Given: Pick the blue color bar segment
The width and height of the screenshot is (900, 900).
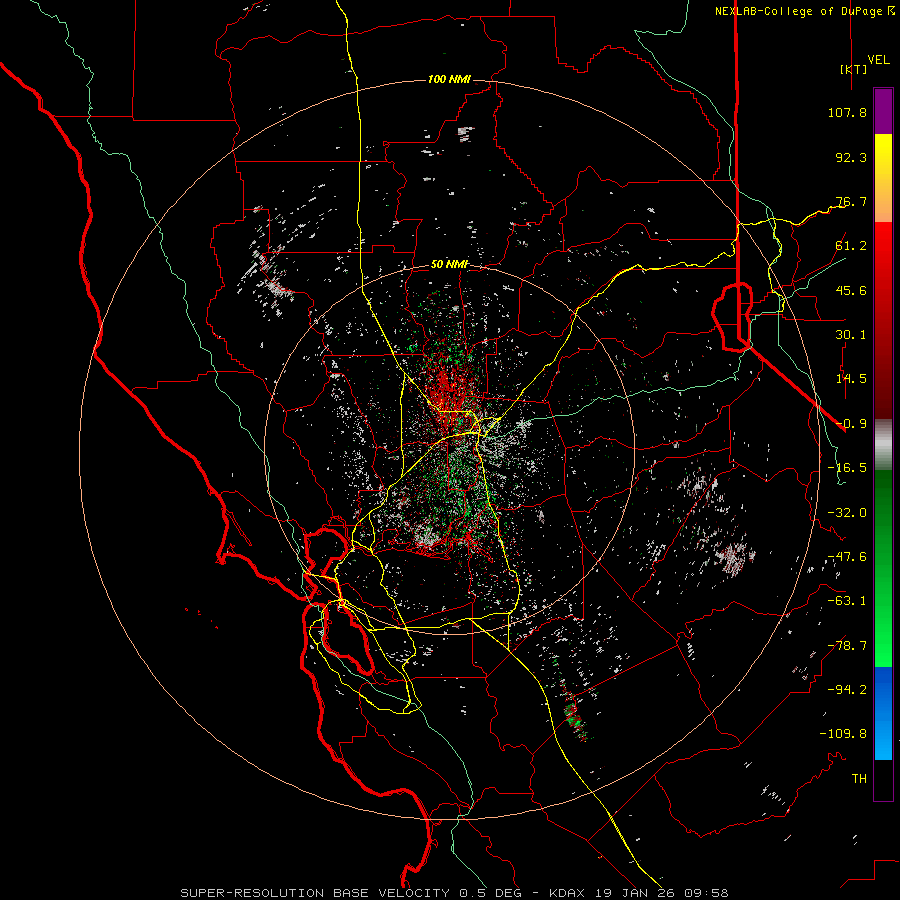Looking at the screenshot, I should [x=883, y=713].
